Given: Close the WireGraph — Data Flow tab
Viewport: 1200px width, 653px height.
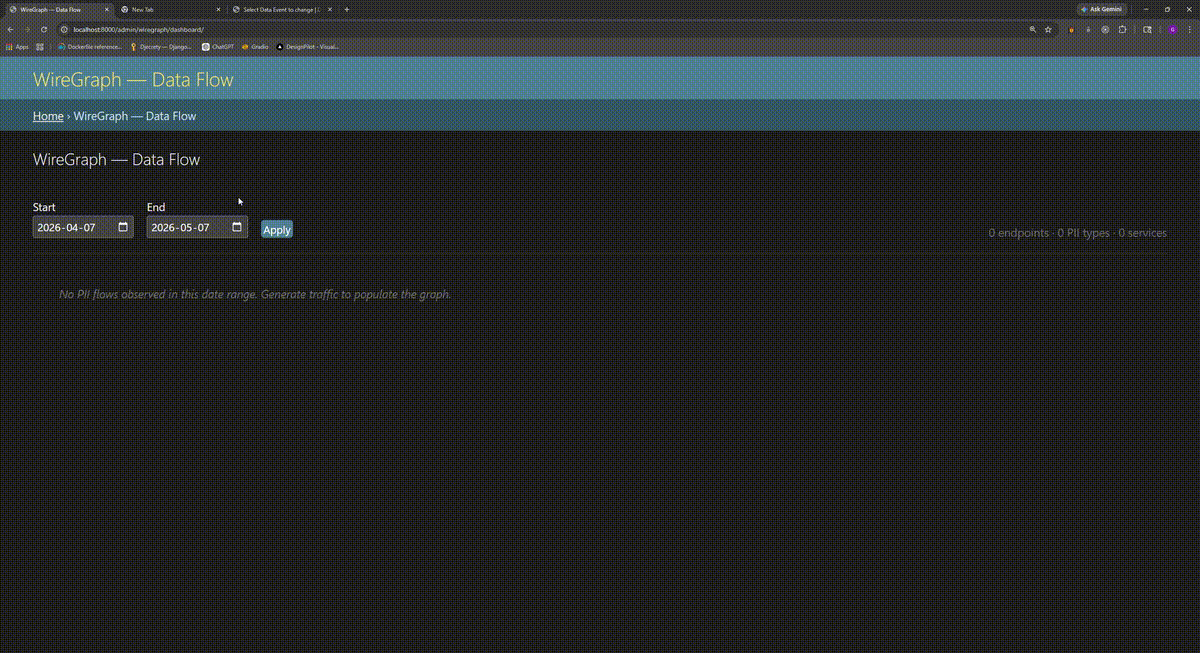Looking at the screenshot, I should tap(105, 9).
